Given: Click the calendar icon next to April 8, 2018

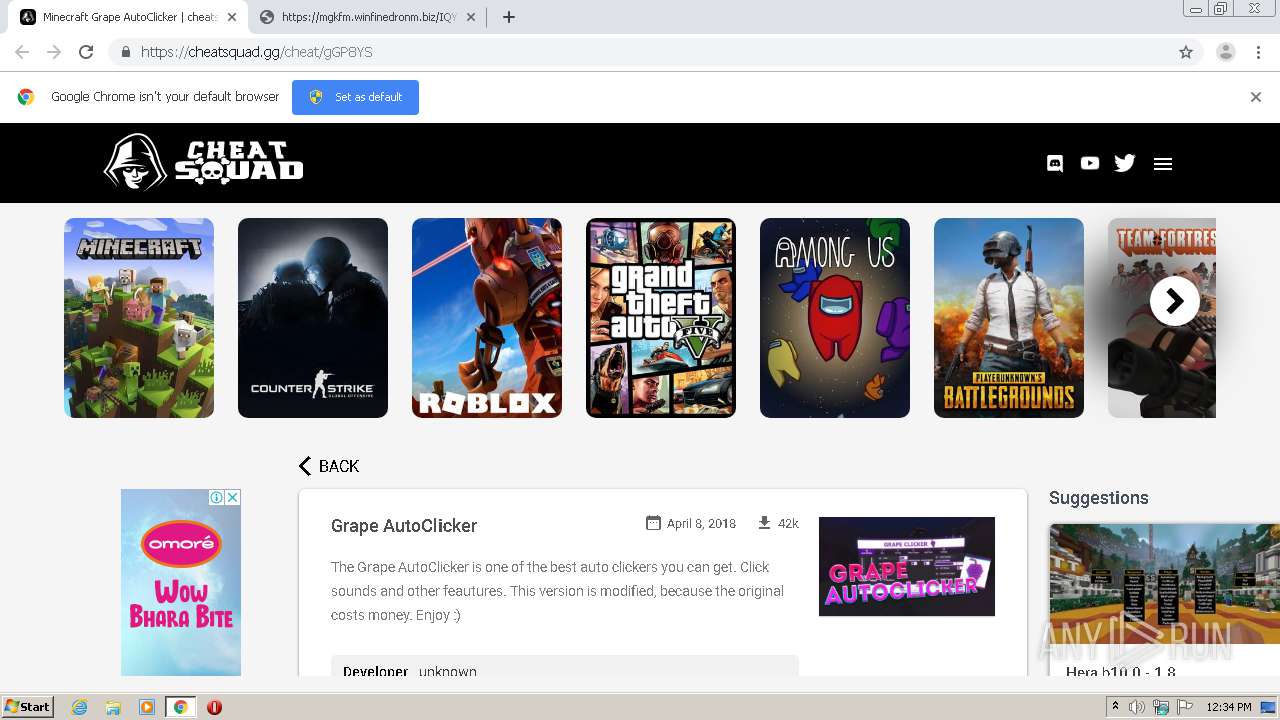Looking at the screenshot, I should pyautogui.click(x=653, y=523).
